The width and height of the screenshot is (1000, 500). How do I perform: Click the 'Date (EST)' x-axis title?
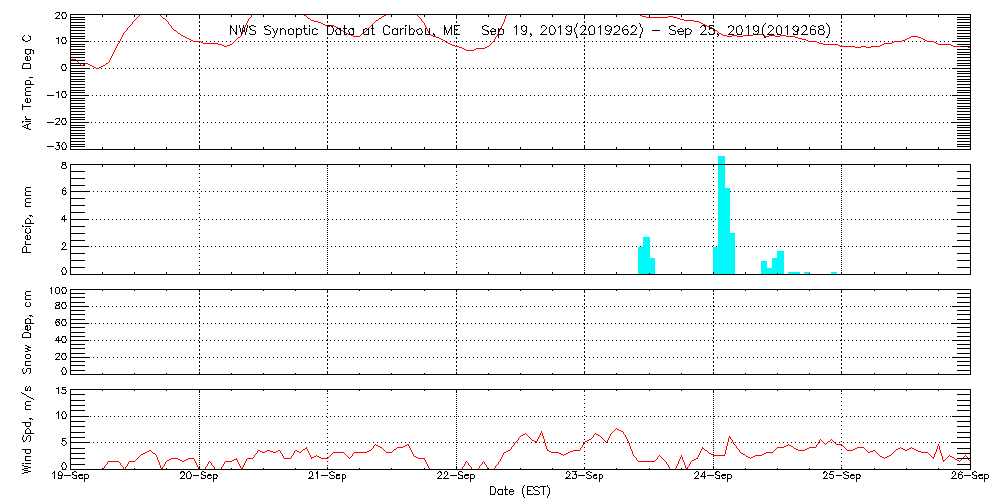tap(520, 490)
